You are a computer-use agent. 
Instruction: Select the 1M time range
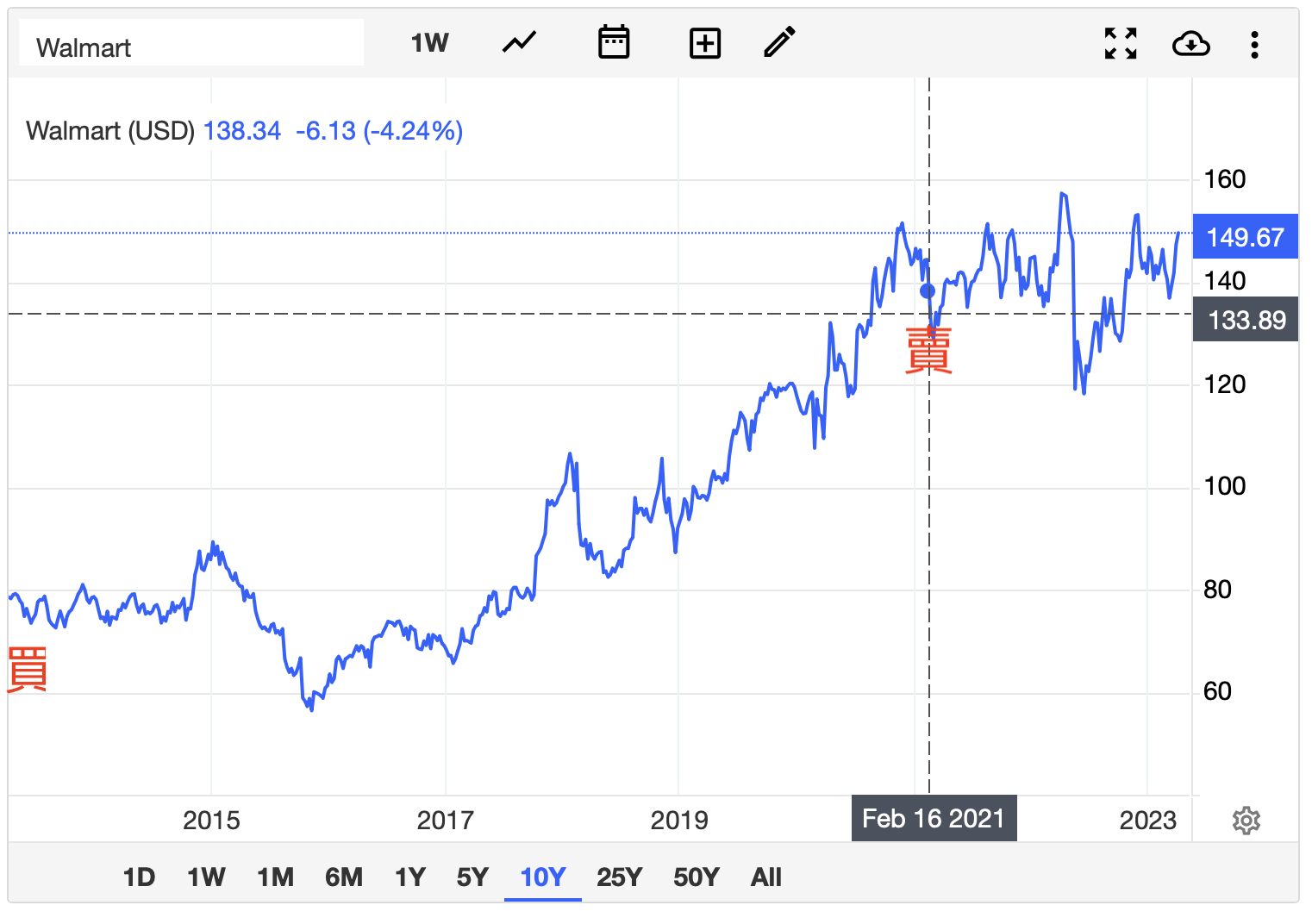pyautogui.click(x=275, y=877)
